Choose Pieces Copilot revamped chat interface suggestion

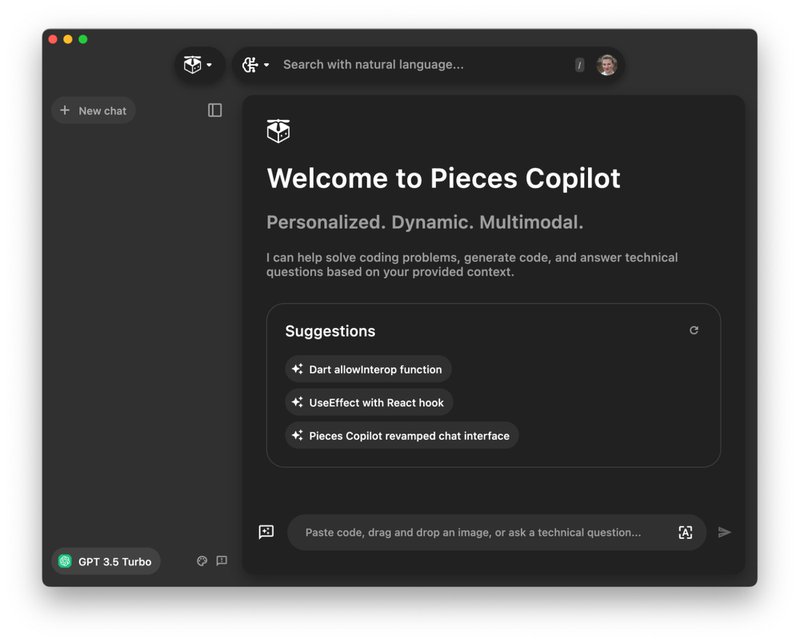click(x=402, y=435)
